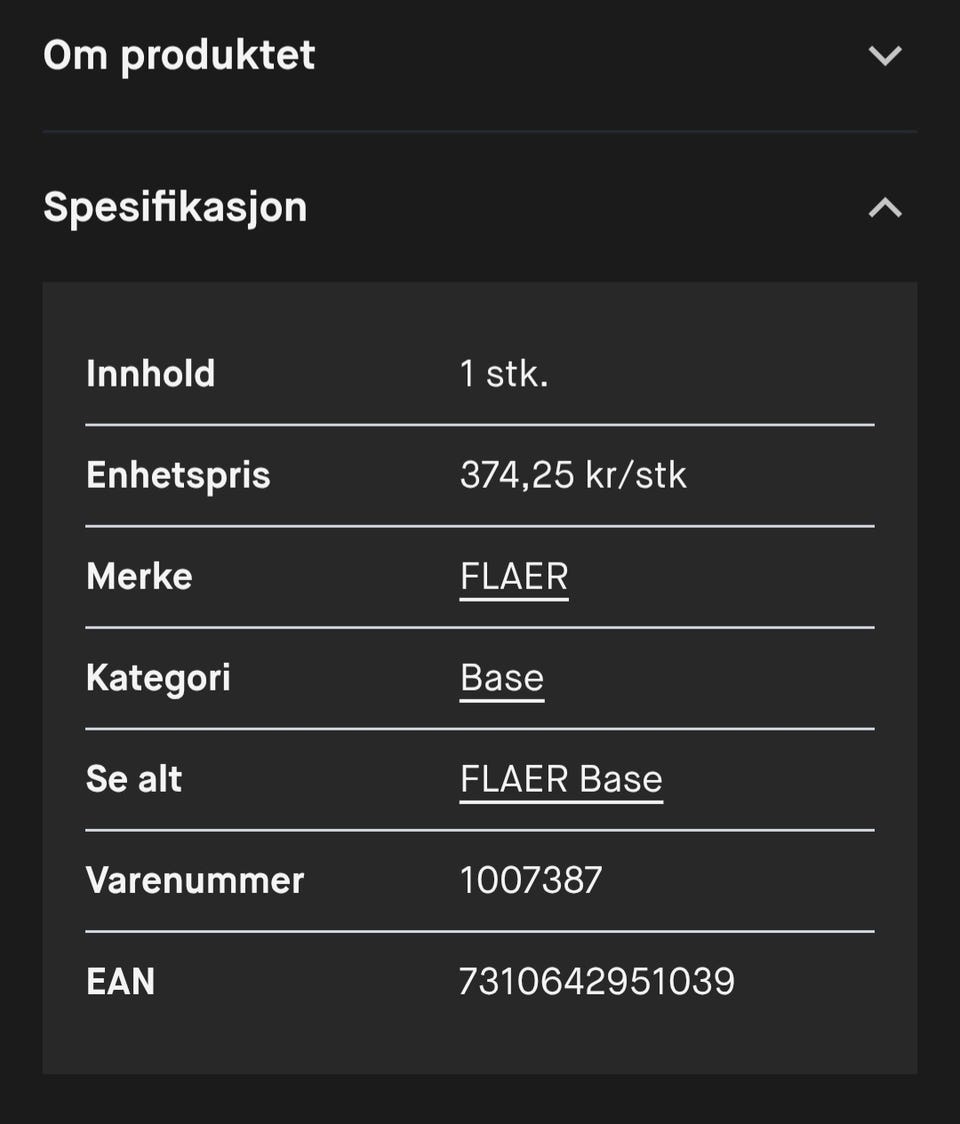Follow the FLAER Base link

(561, 779)
